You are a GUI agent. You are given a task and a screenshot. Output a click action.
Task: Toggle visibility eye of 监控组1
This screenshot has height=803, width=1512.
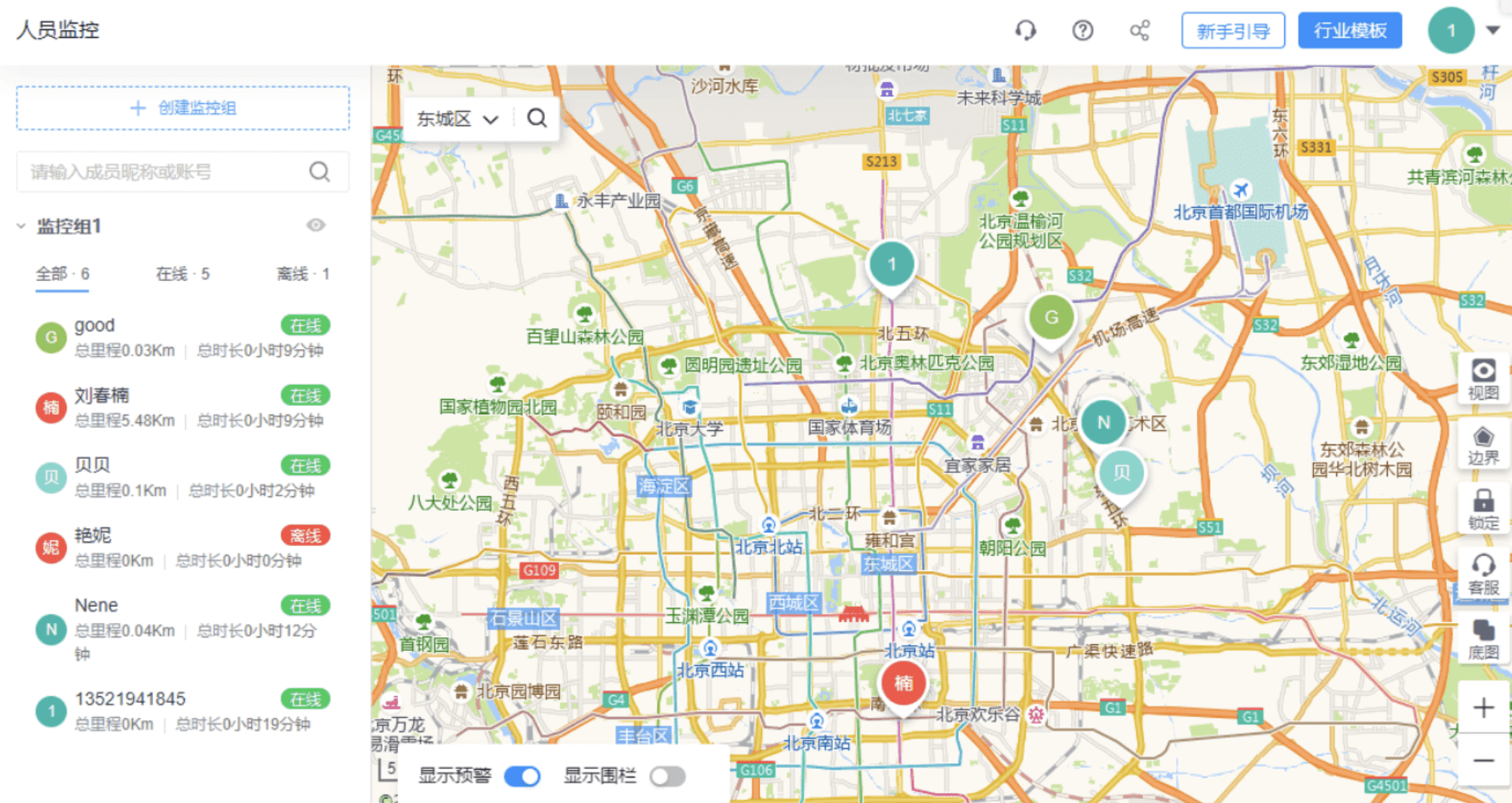click(x=316, y=225)
